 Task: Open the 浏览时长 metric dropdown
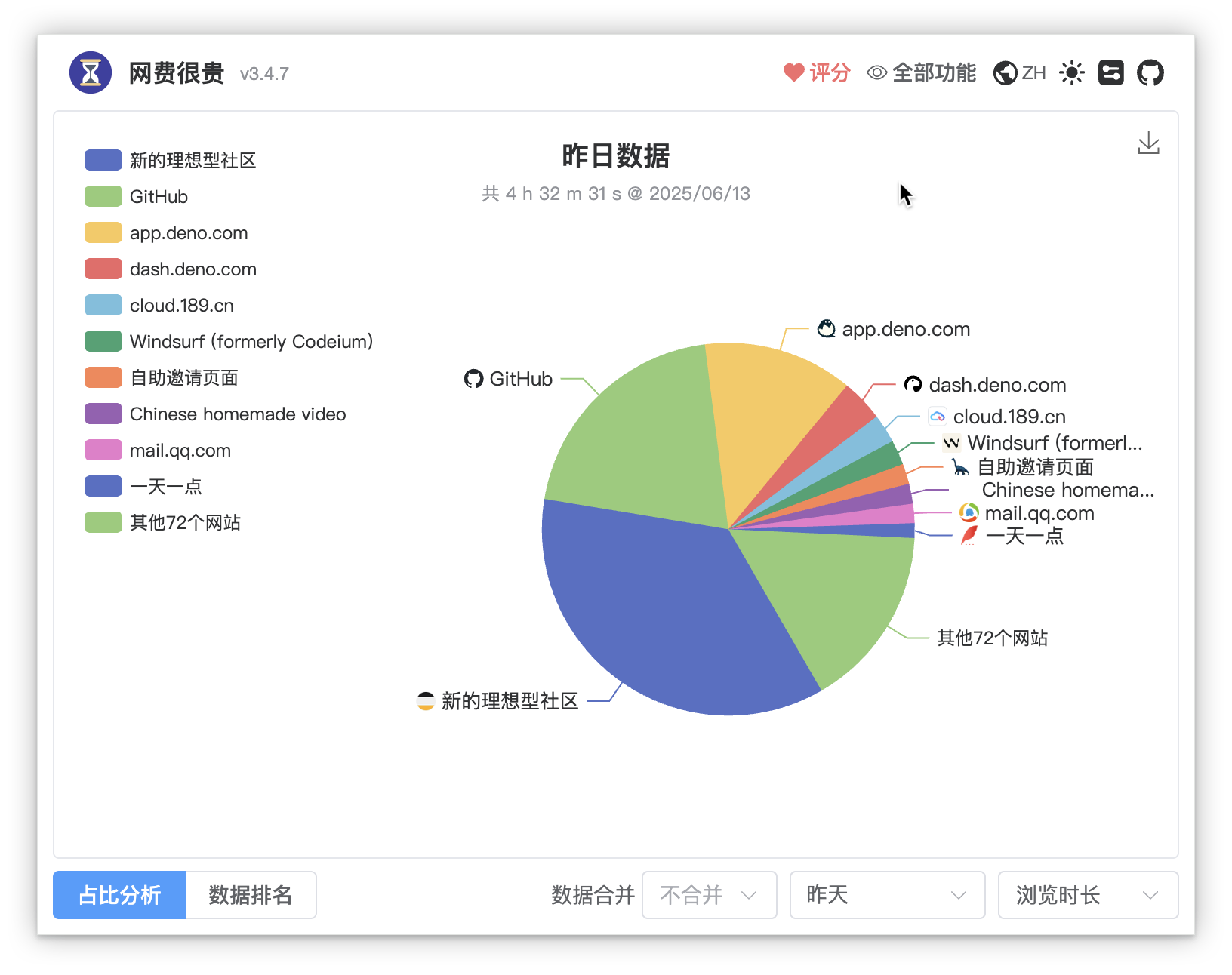[1088, 895]
